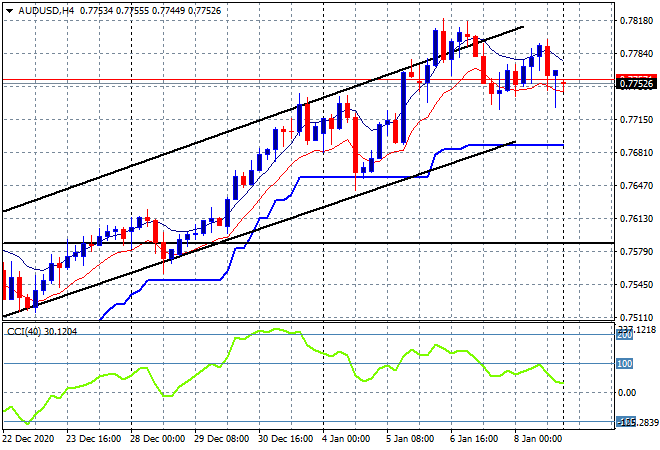
Task: Click the AUDUSD,H4 chart title text
Action: 46,11
